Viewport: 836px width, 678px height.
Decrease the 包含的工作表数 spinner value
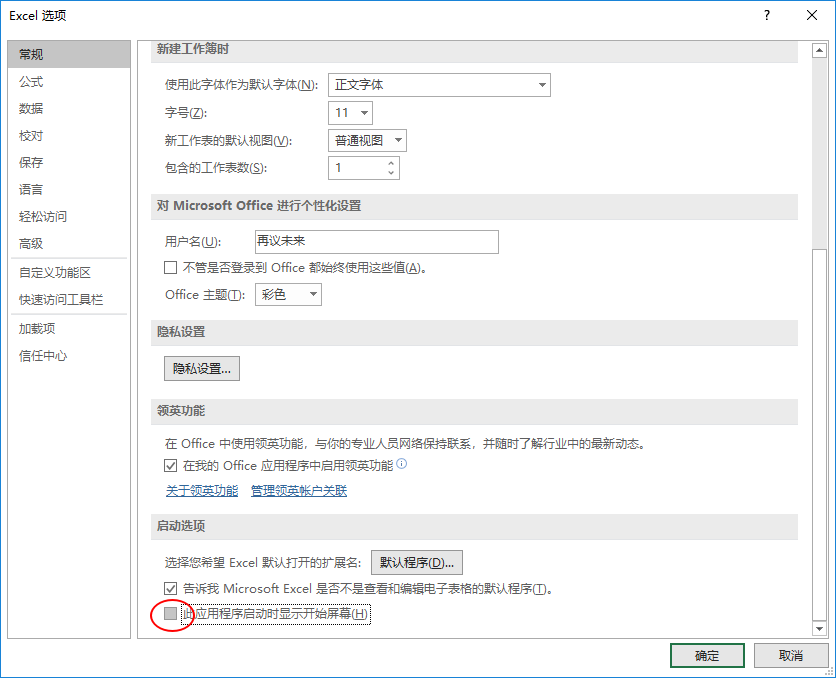[x=391, y=173]
